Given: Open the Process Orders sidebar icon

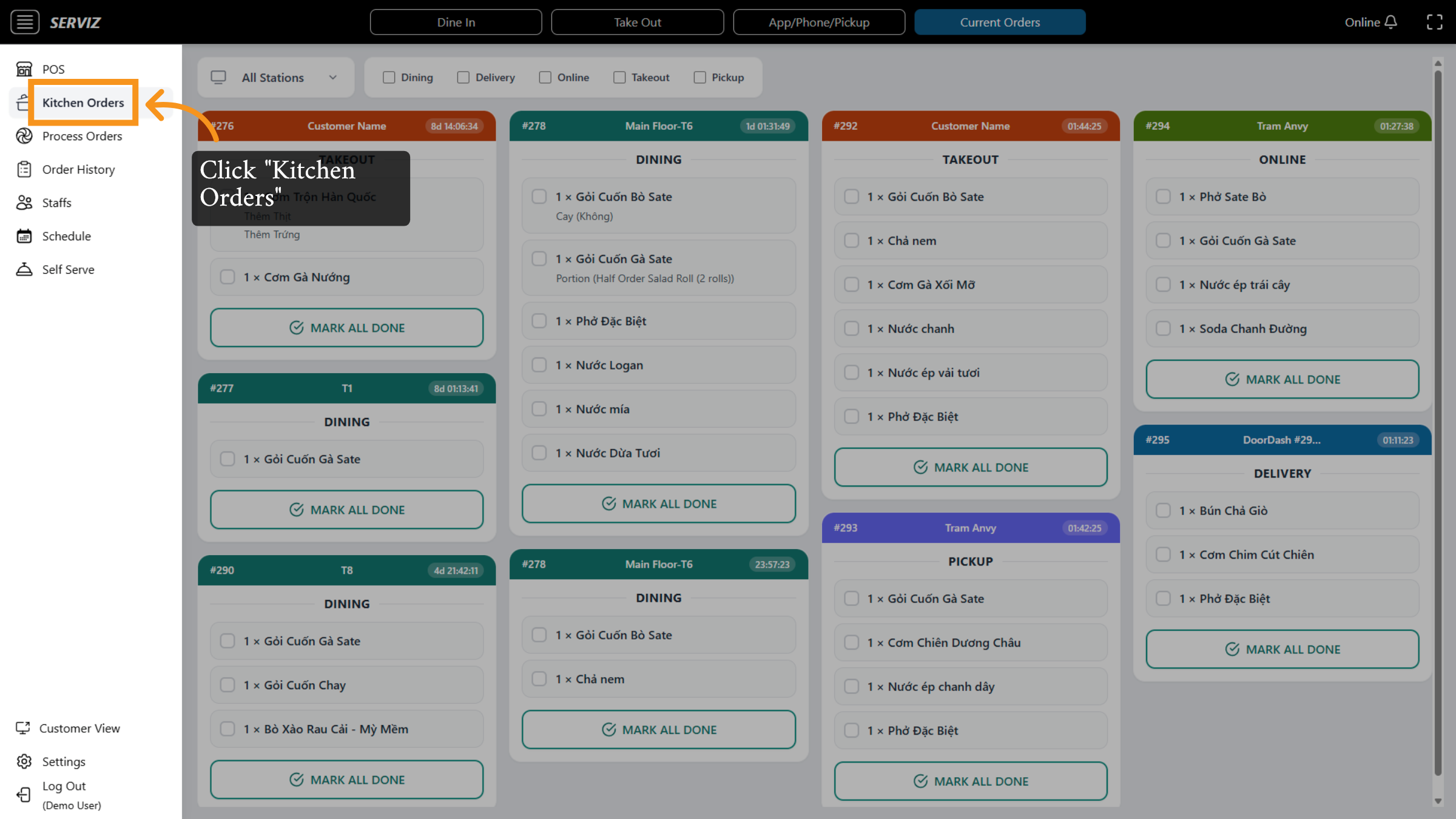Looking at the screenshot, I should (24, 136).
